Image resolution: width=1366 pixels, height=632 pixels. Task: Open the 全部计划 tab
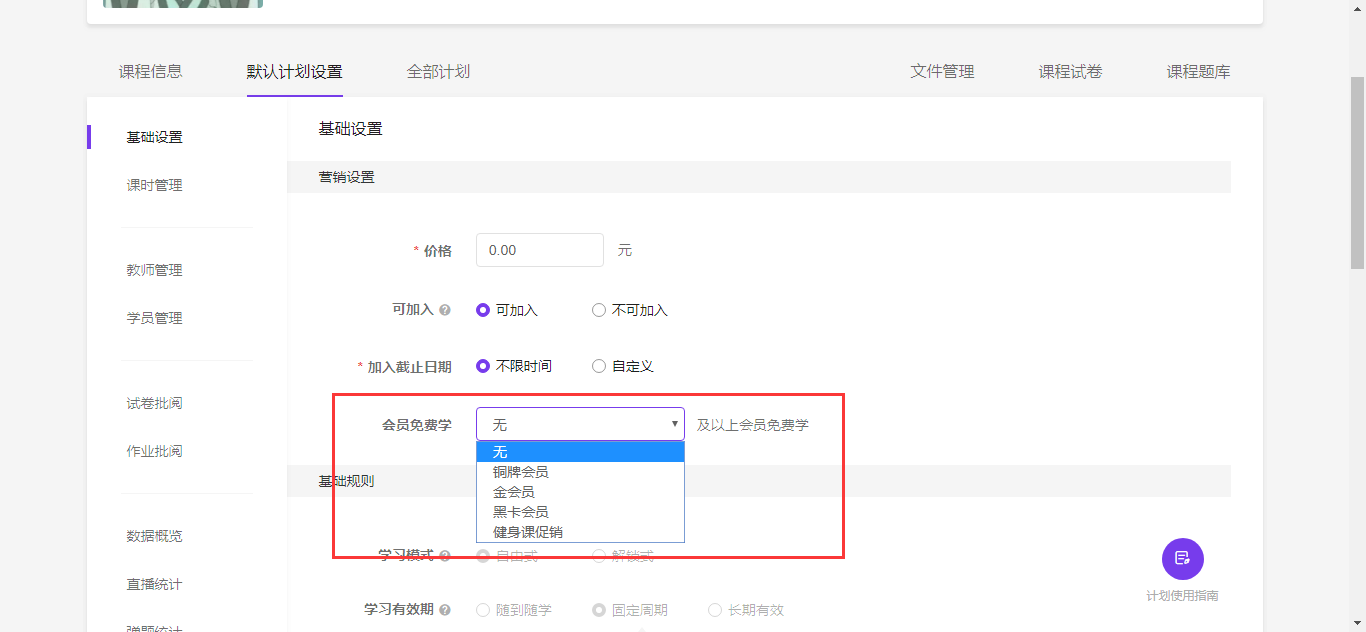pos(438,72)
